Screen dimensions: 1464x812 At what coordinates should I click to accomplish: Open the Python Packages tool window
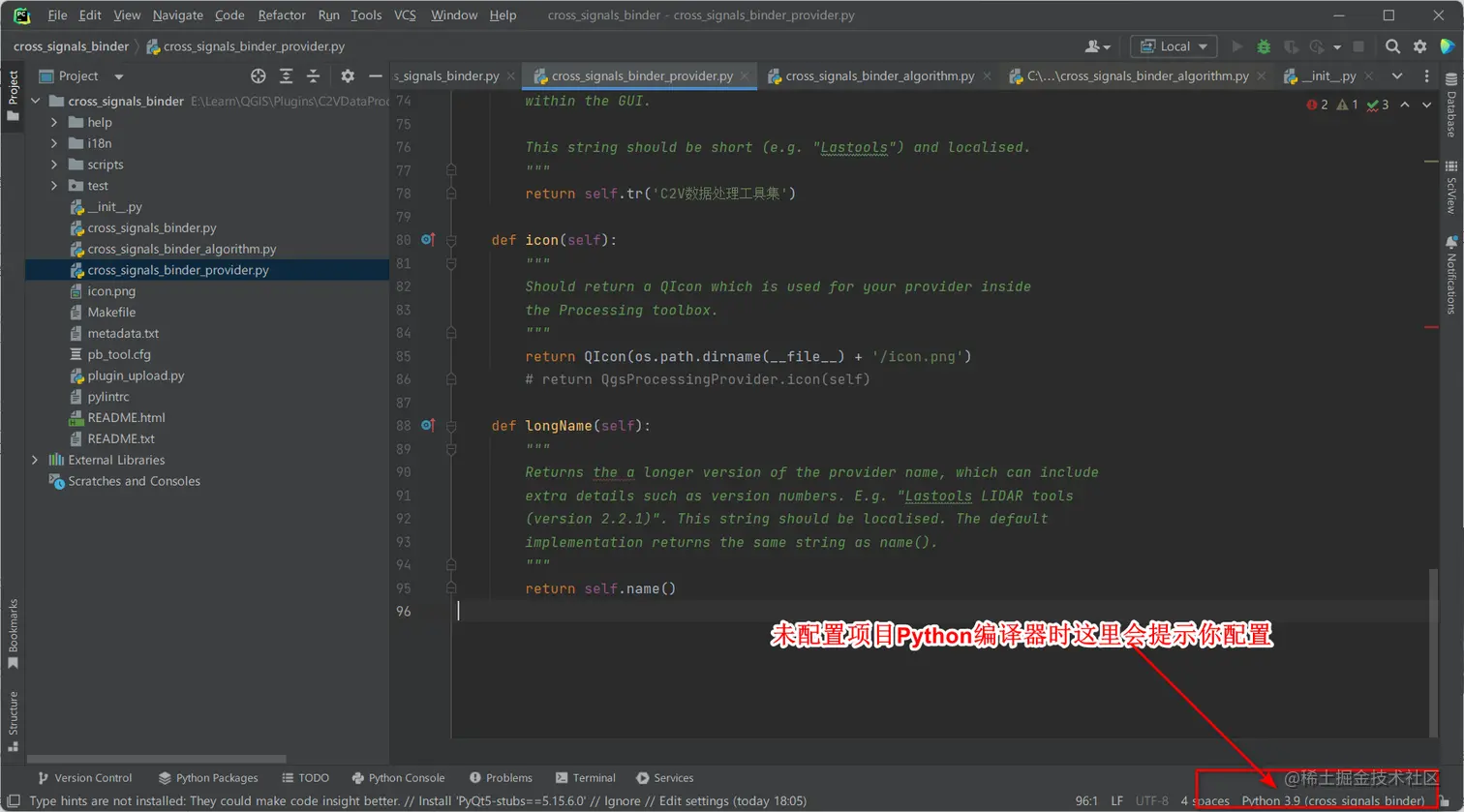click(x=208, y=778)
